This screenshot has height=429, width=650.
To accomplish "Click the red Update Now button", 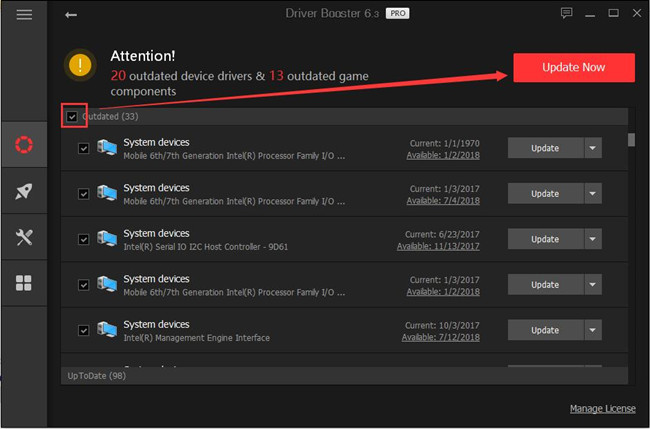I will (x=573, y=67).
